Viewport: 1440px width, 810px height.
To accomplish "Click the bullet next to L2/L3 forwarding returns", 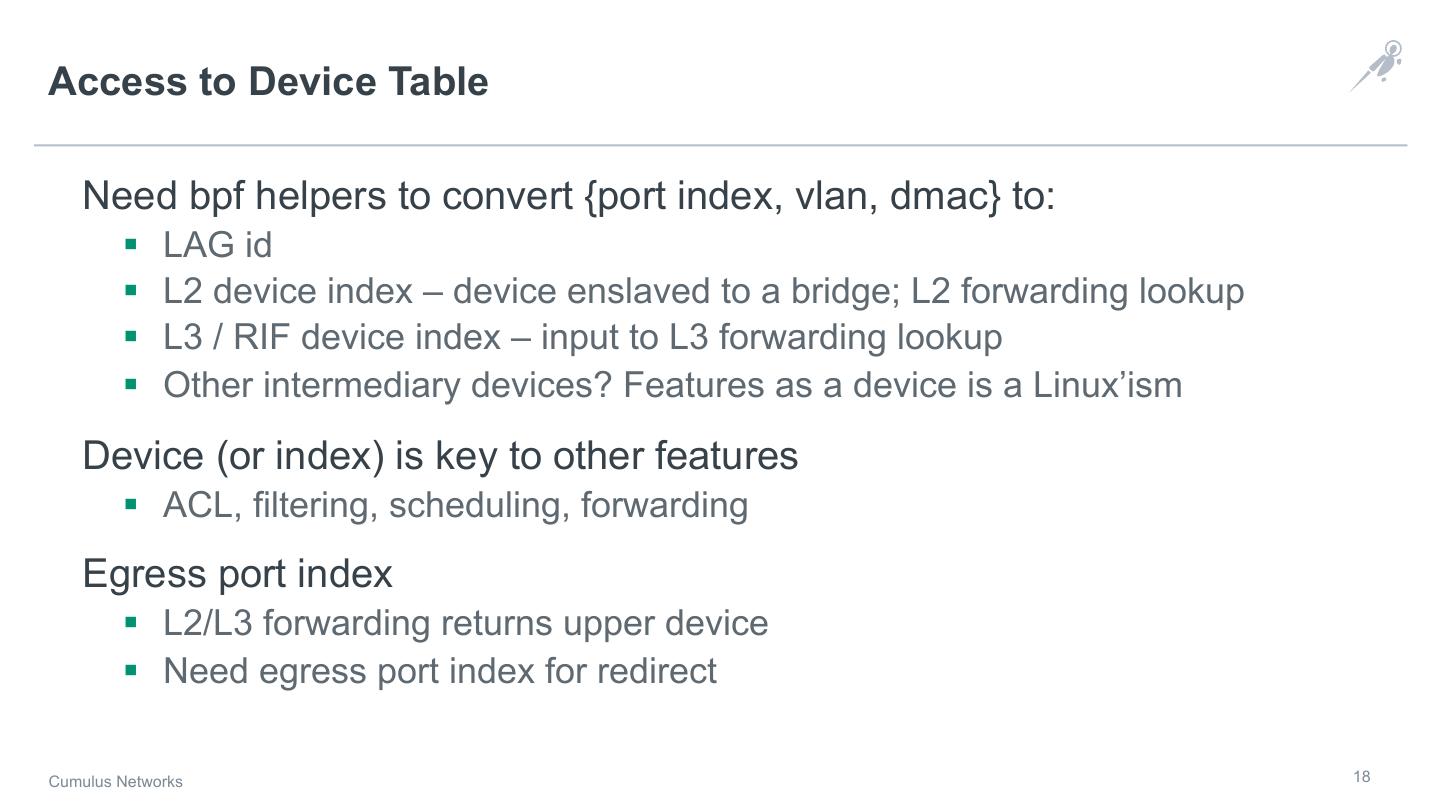I will pos(130,622).
